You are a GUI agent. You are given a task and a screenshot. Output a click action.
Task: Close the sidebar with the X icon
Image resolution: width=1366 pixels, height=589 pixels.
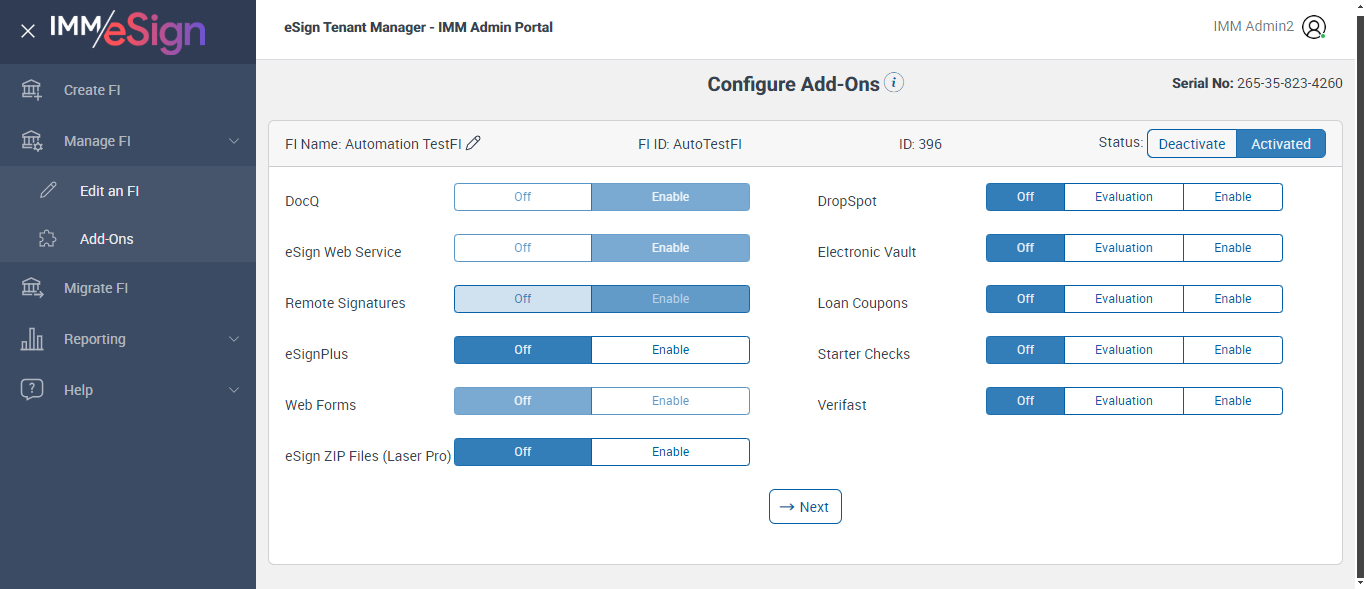coord(28,31)
